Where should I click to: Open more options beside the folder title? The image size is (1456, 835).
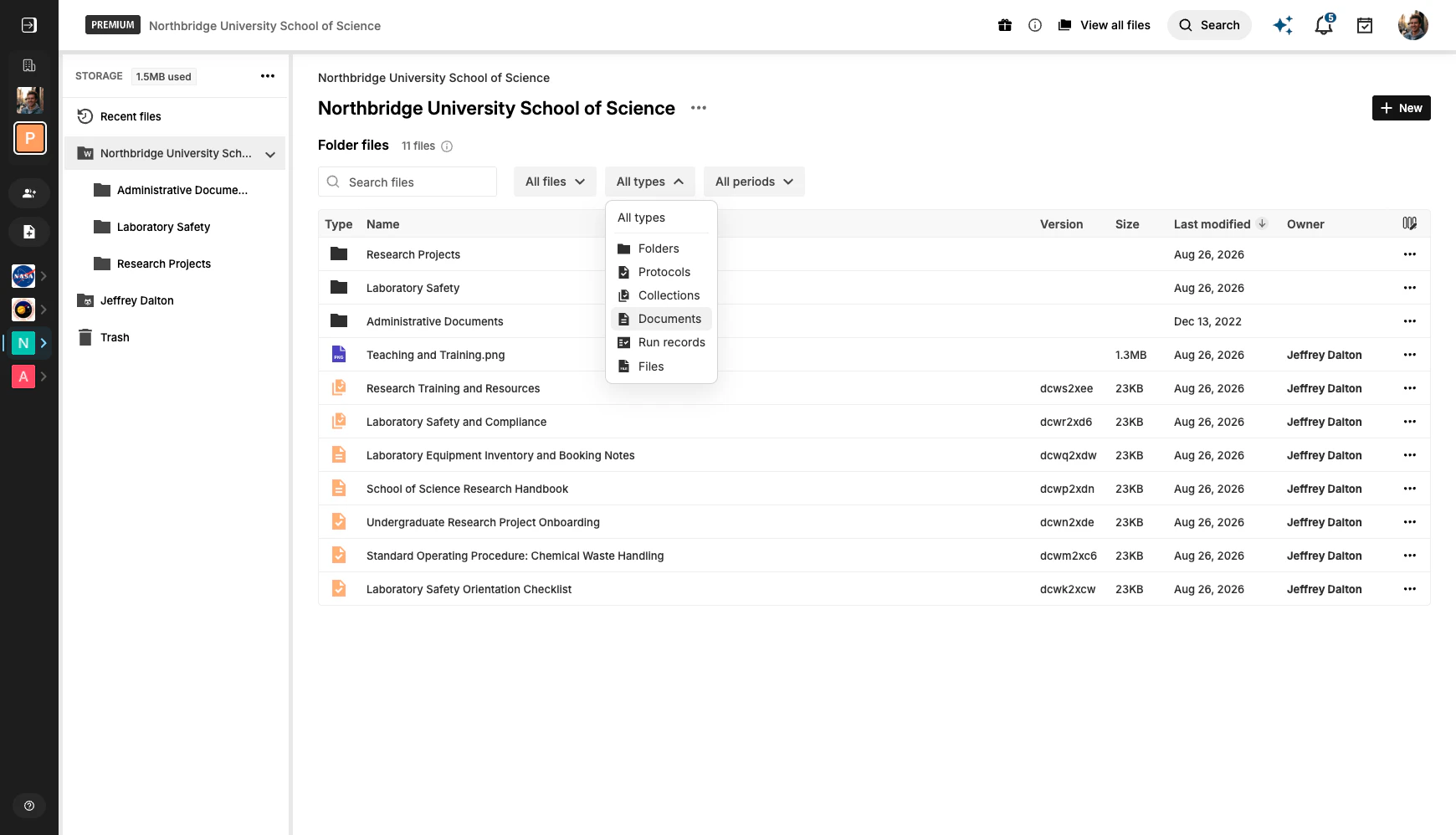tap(699, 108)
